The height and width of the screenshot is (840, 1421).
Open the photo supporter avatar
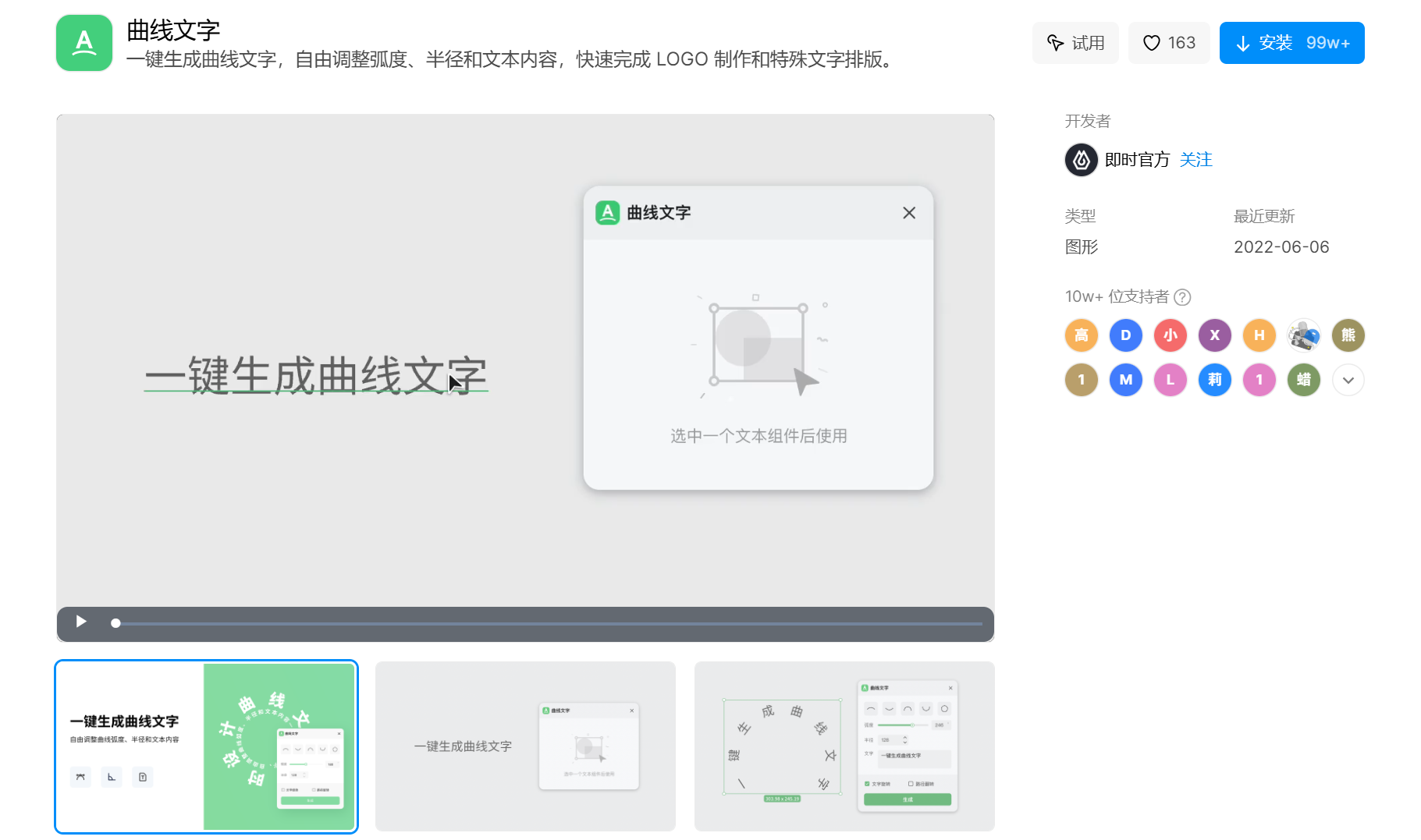tap(1303, 335)
